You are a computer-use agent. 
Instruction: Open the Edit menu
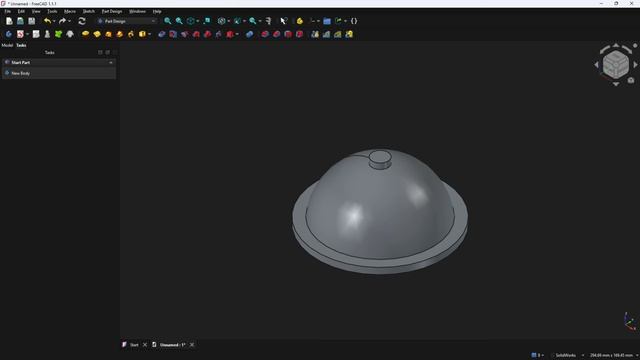click(x=21, y=11)
